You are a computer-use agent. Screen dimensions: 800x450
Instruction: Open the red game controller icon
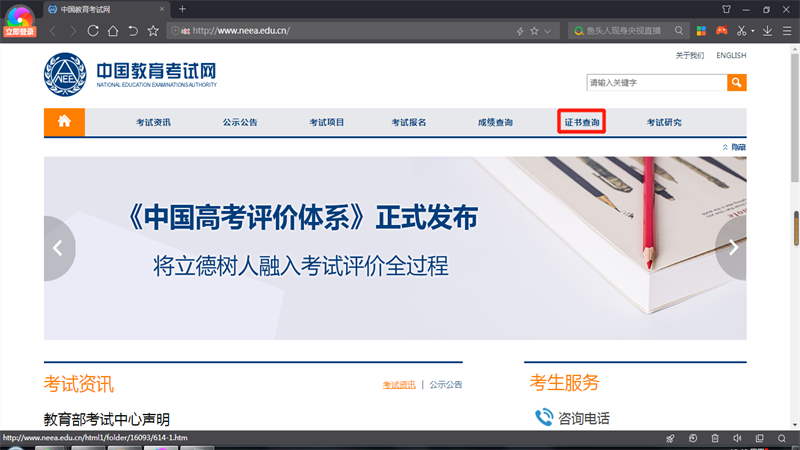721,31
